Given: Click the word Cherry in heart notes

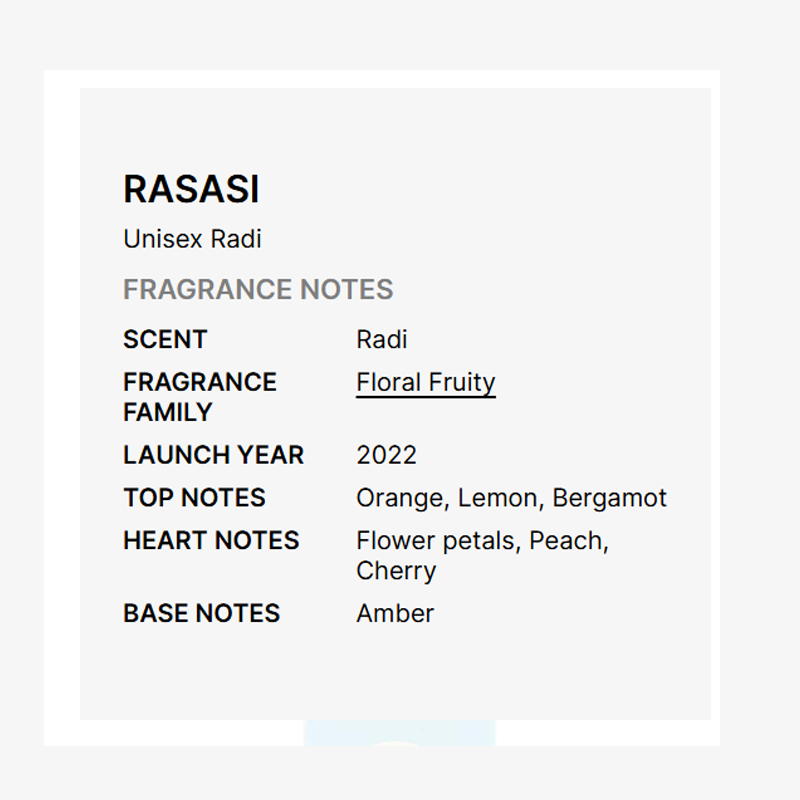Looking at the screenshot, I should [x=396, y=571].
